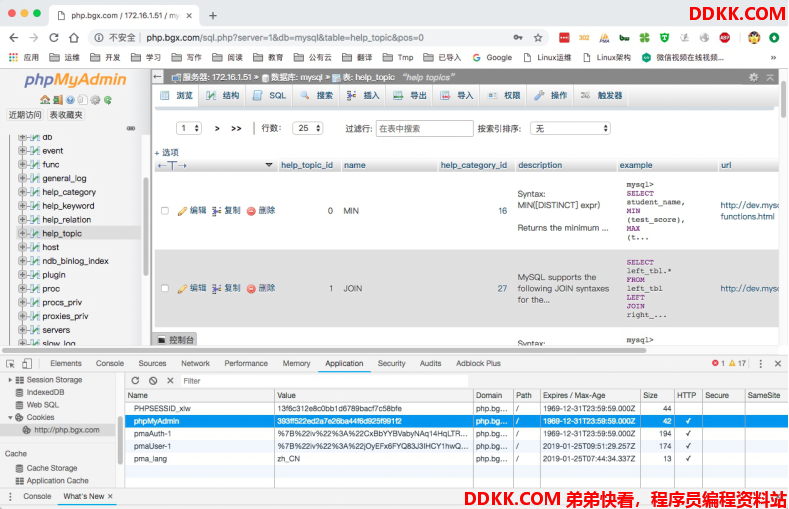Close the What's New drawer tab
Image resolution: width=789 pixels, height=509 pixels.
110,496
